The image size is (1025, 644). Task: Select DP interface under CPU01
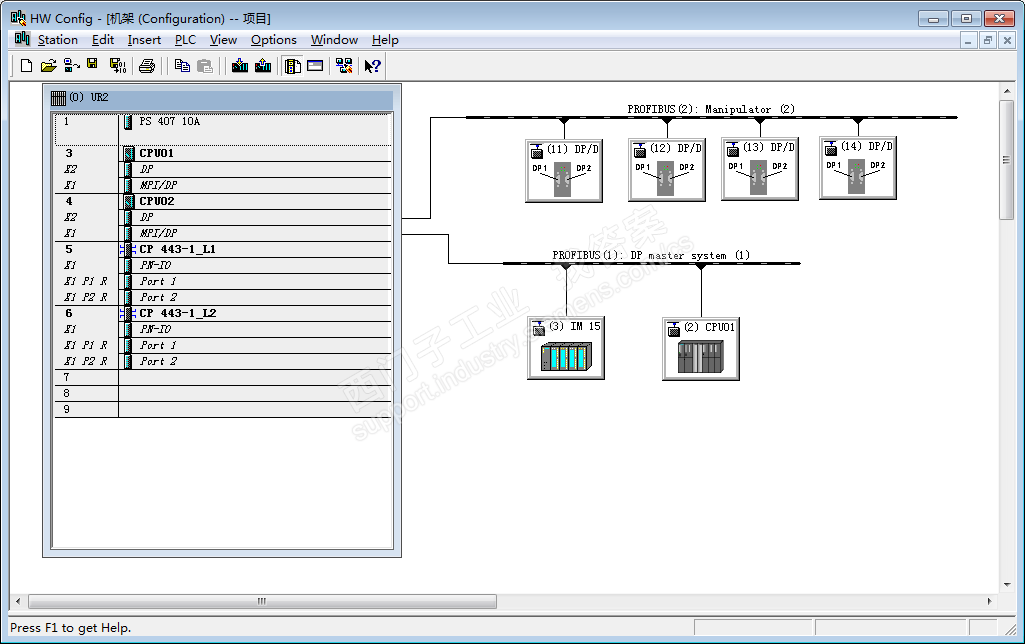223,169
